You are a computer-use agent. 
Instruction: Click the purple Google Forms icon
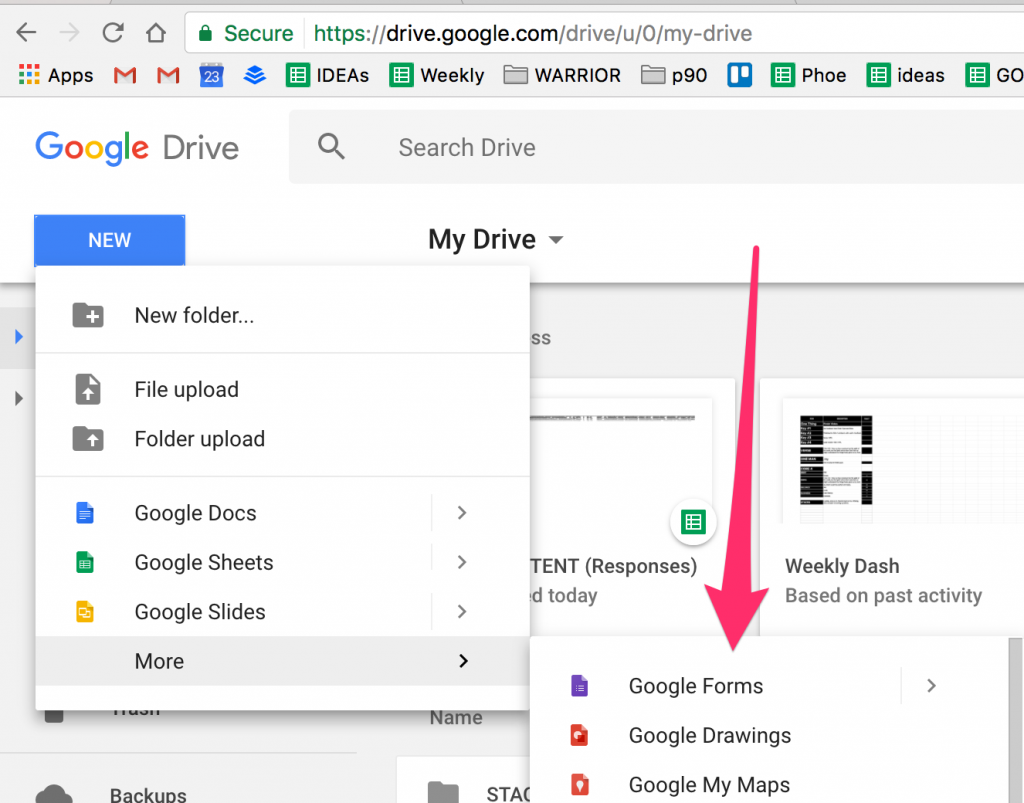[579, 686]
